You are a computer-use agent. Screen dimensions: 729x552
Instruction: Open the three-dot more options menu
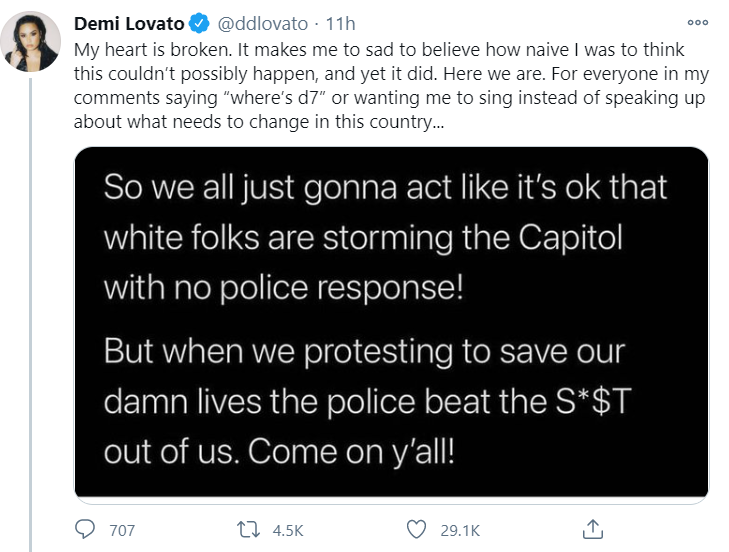(698, 22)
